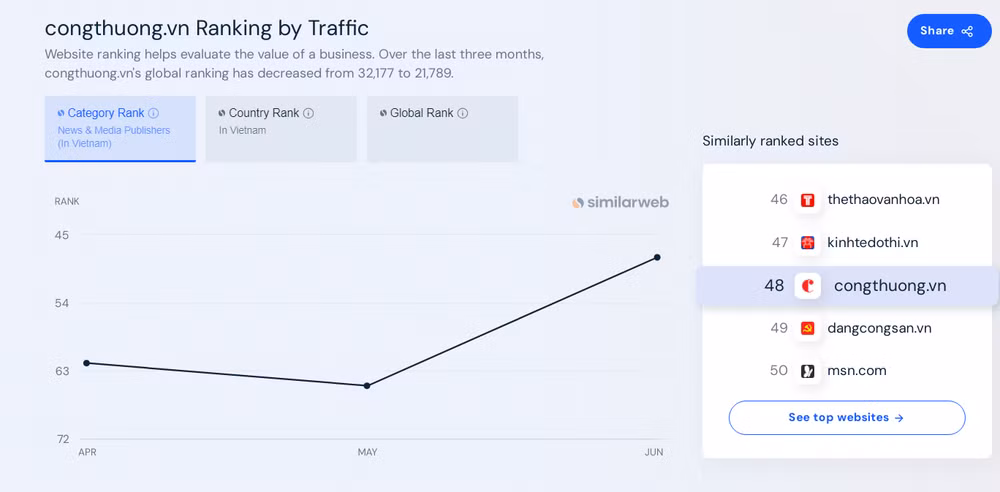The height and width of the screenshot is (492, 1000).
Task: Select the Category Rank tab
Action: point(120,129)
